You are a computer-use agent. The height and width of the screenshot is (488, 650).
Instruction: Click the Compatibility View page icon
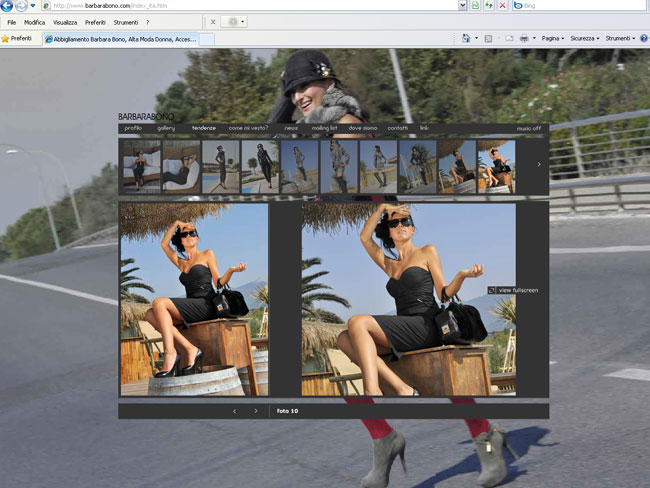(475, 6)
